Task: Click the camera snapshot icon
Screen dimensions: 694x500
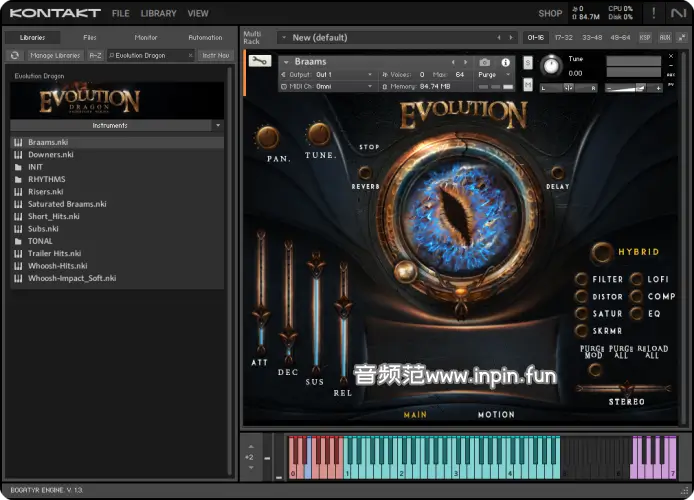Action: pyautogui.click(x=485, y=62)
